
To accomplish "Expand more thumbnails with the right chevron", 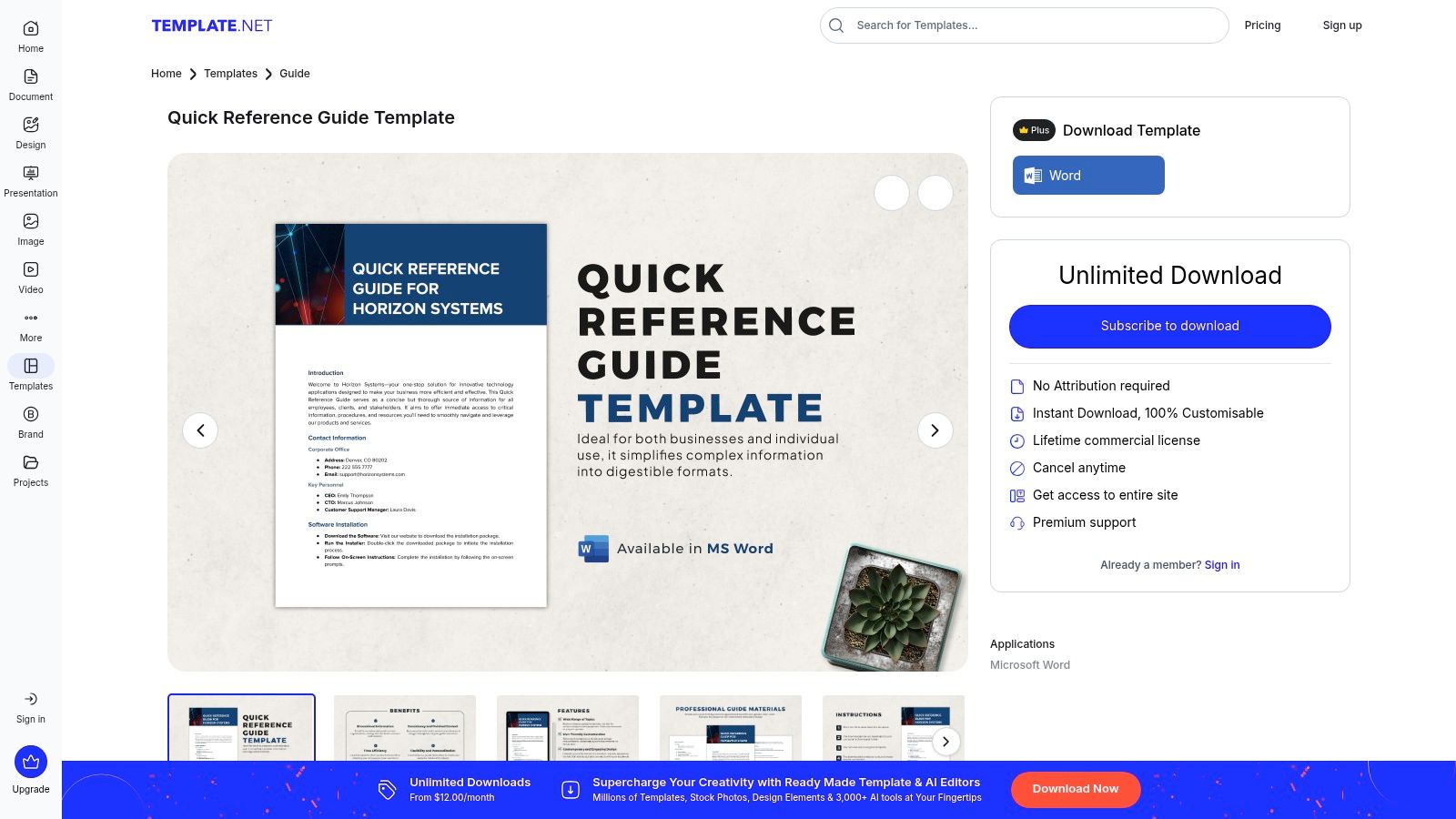I will point(945,742).
